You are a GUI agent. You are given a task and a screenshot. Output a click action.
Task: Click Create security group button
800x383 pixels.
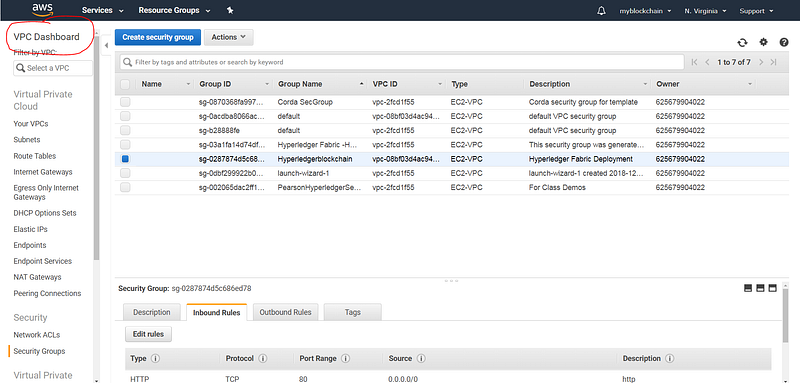click(158, 37)
